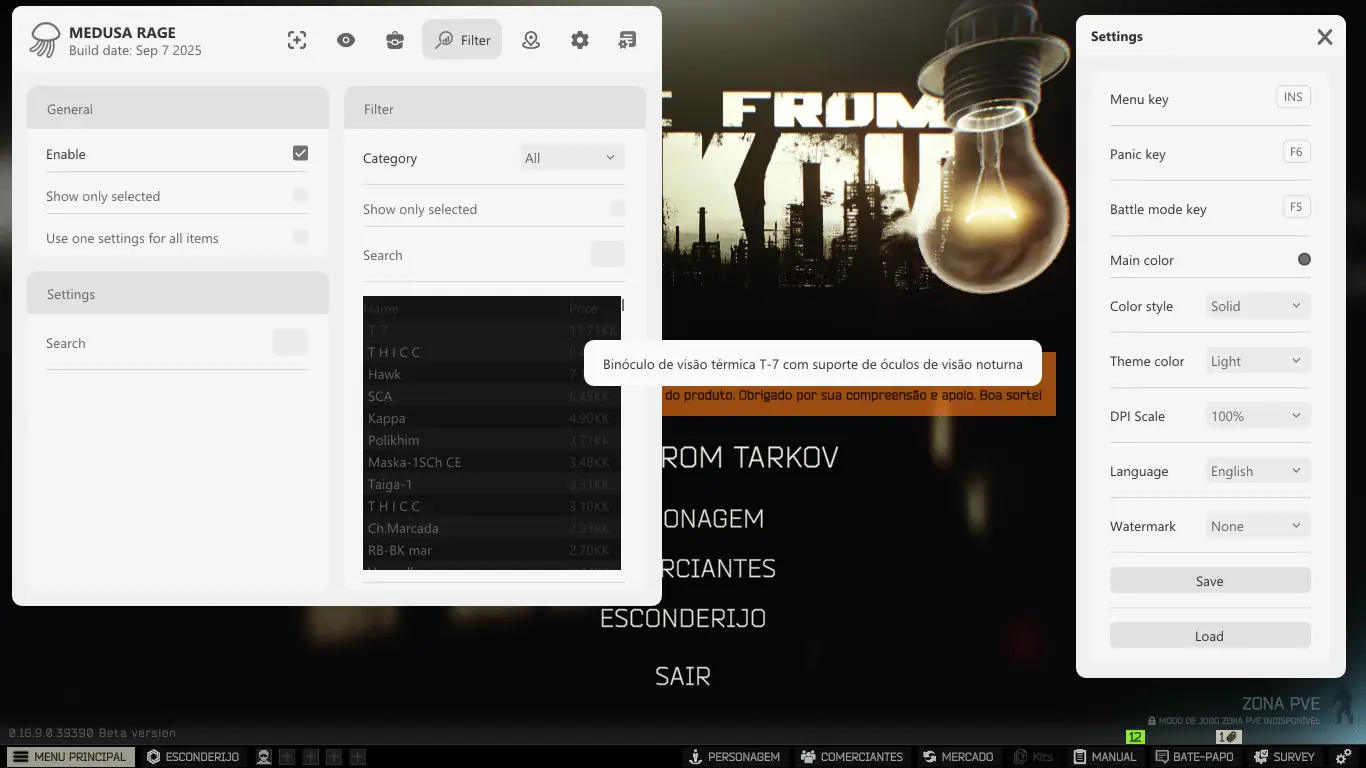The height and width of the screenshot is (768, 1366).
Task: Switch to the Filter tab
Action: [462, 40]
